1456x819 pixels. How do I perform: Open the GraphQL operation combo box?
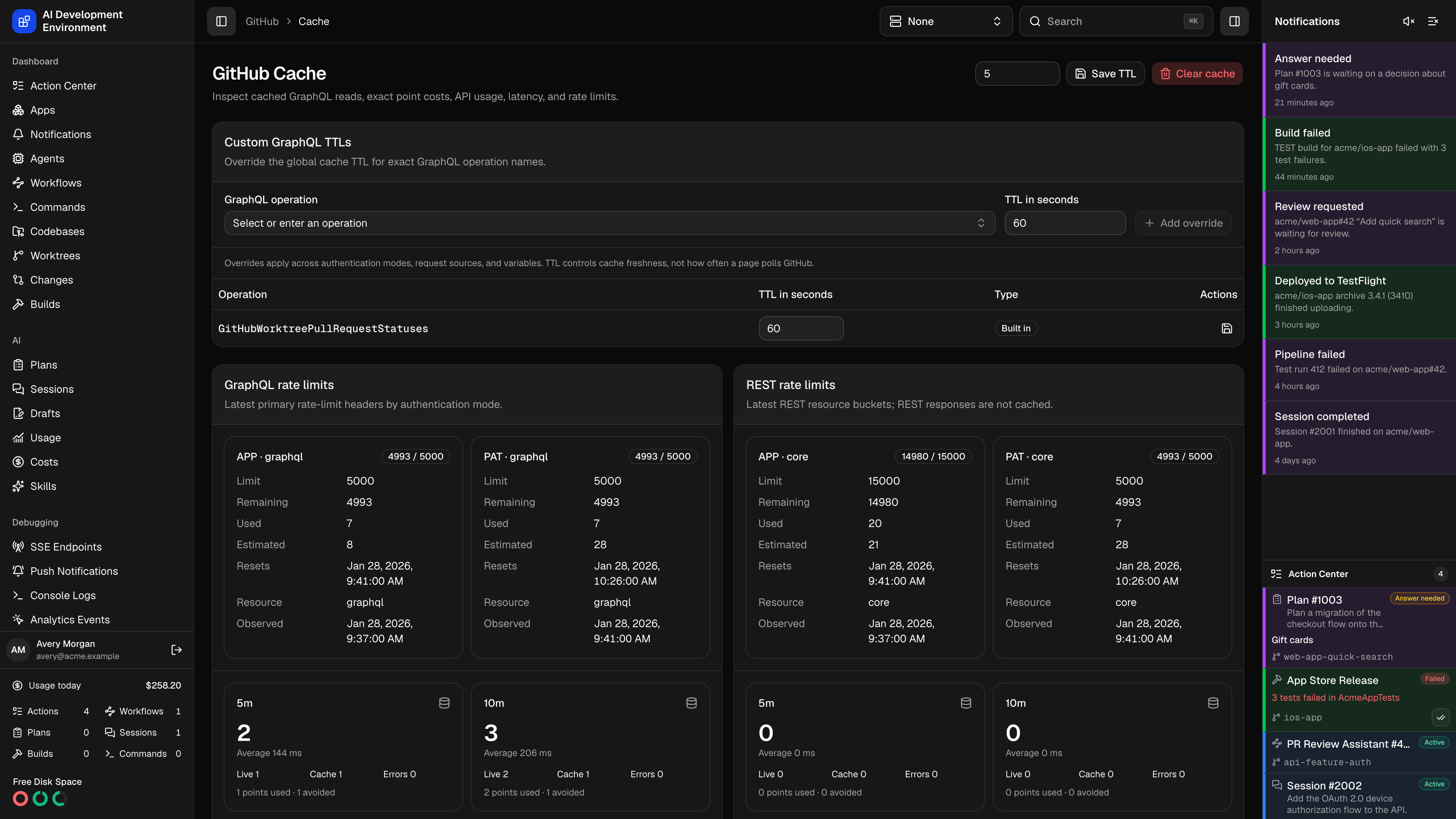click(x=609, y=223)
